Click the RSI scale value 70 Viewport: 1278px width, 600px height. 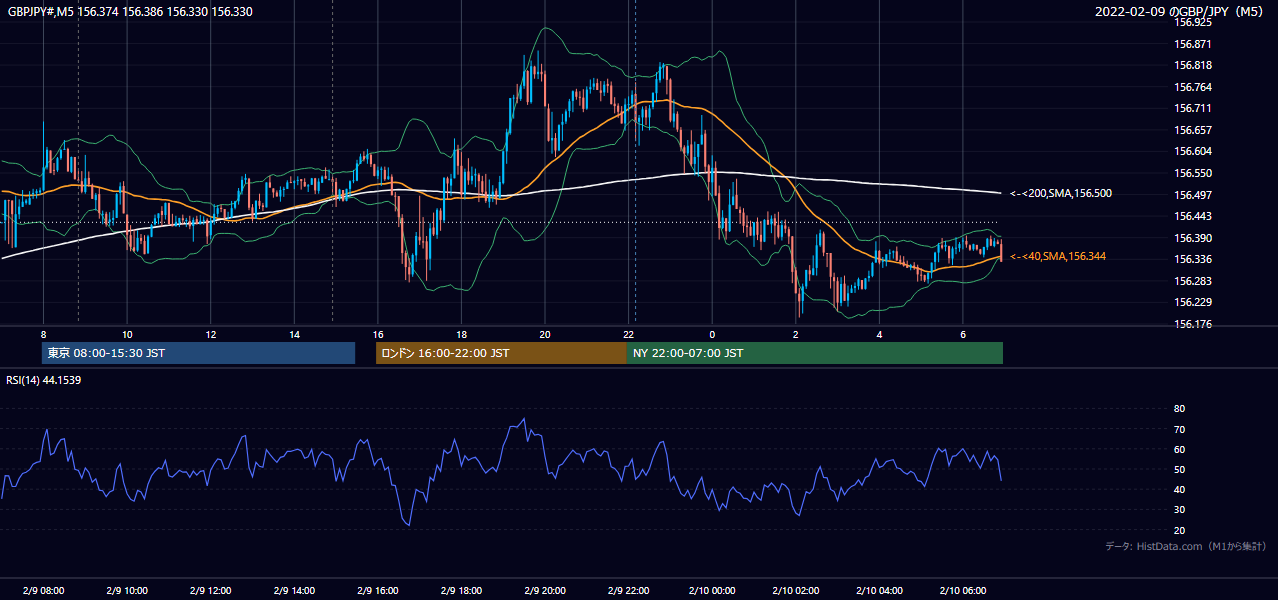coord(1179,429)
